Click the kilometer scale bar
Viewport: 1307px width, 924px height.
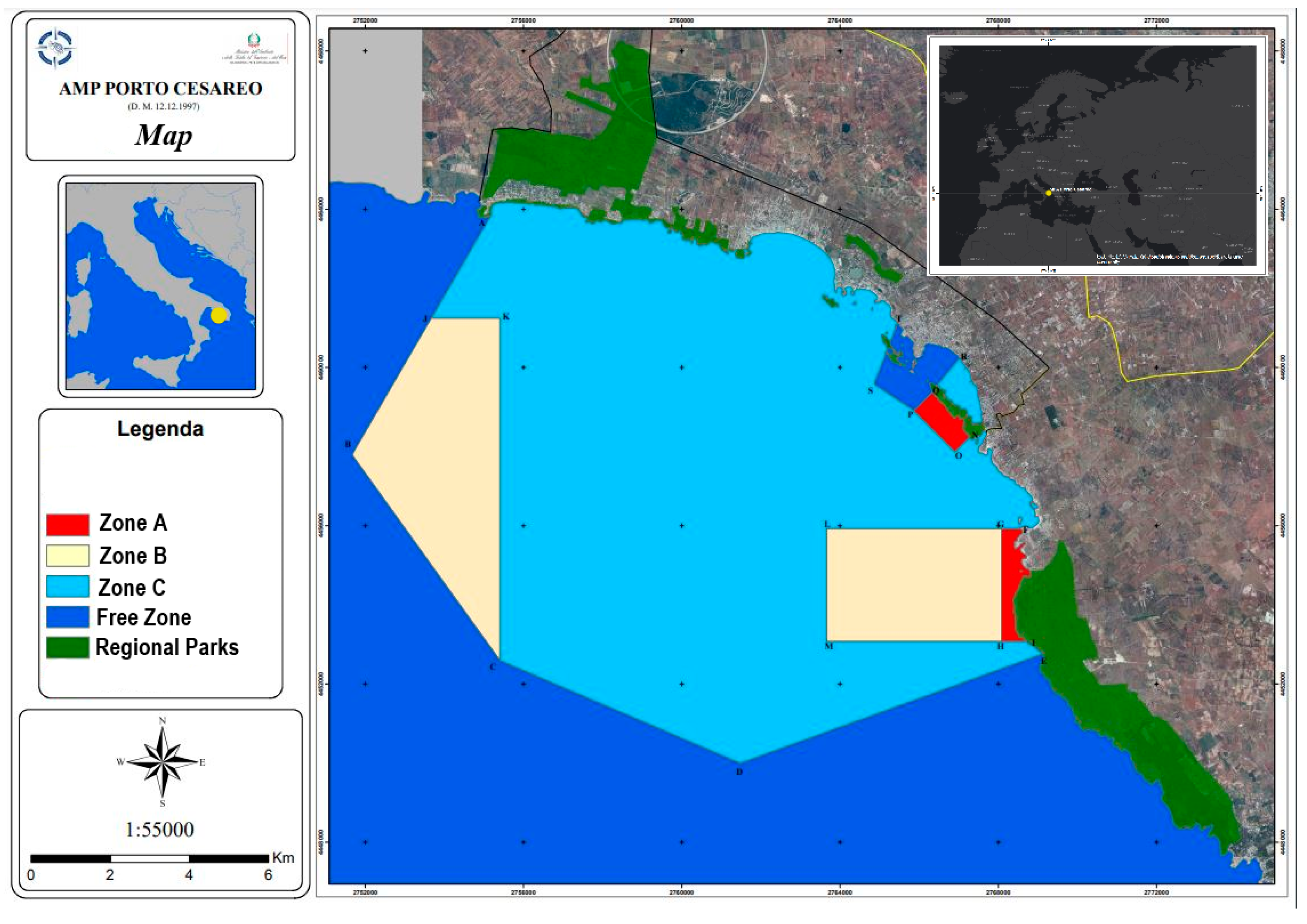(149, 859)
